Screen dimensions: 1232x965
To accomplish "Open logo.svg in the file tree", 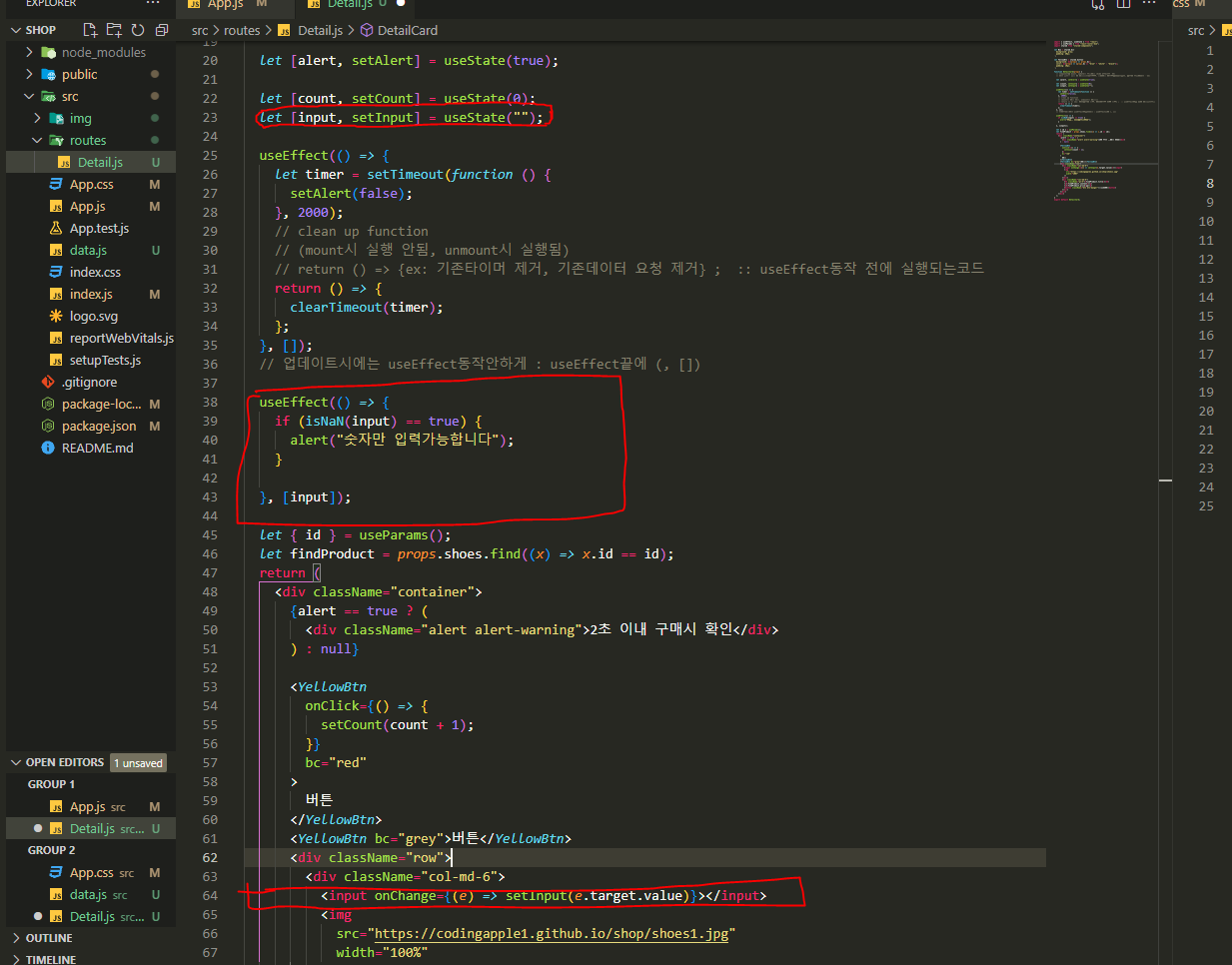I will (93, 316).
